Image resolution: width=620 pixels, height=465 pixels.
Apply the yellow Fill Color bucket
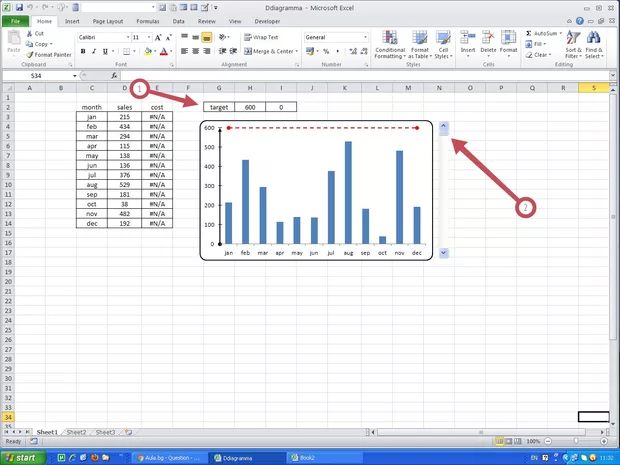coord(148,51)
